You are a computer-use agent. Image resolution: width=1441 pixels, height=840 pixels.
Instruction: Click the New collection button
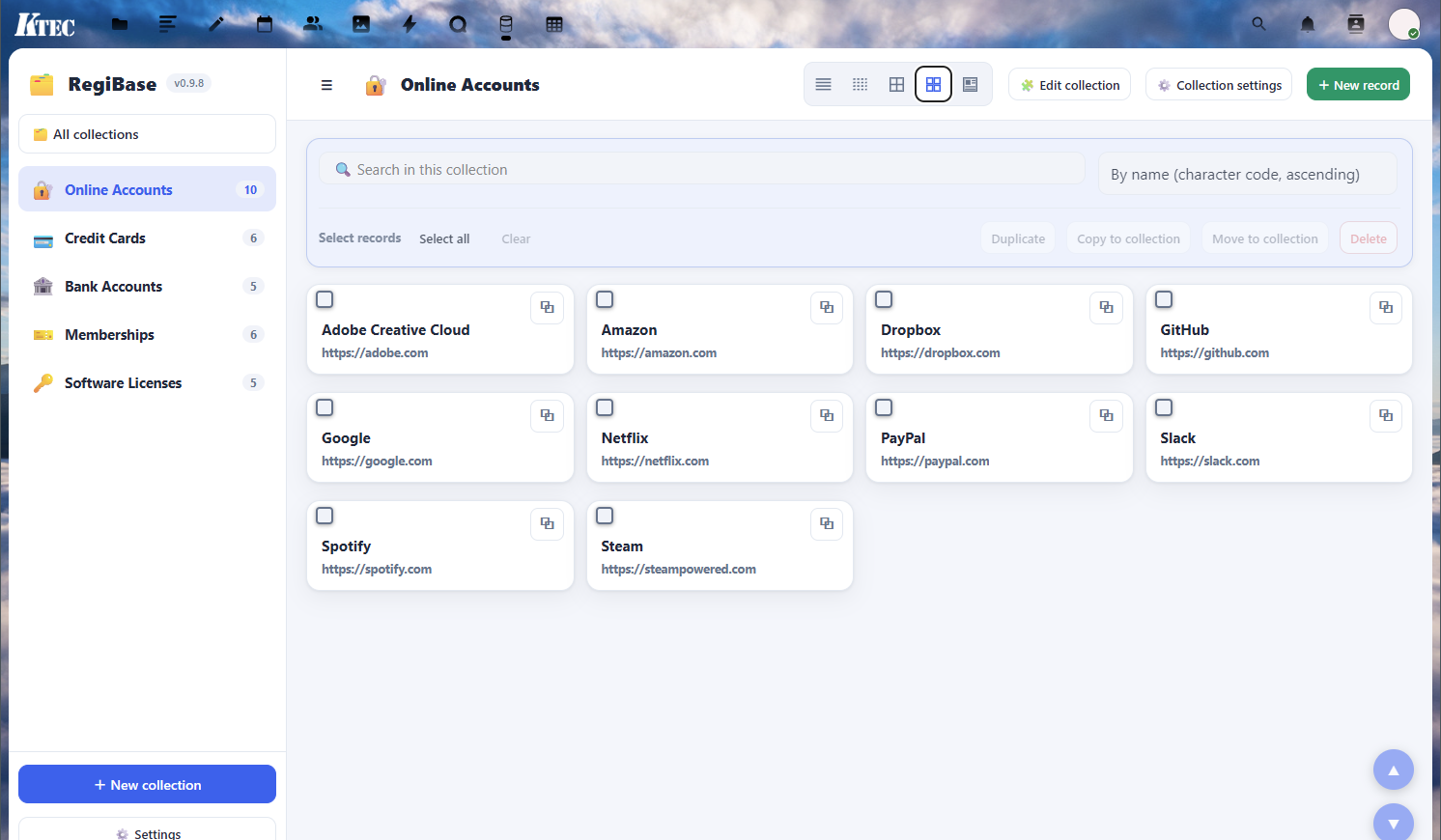(x=147, y=785)
